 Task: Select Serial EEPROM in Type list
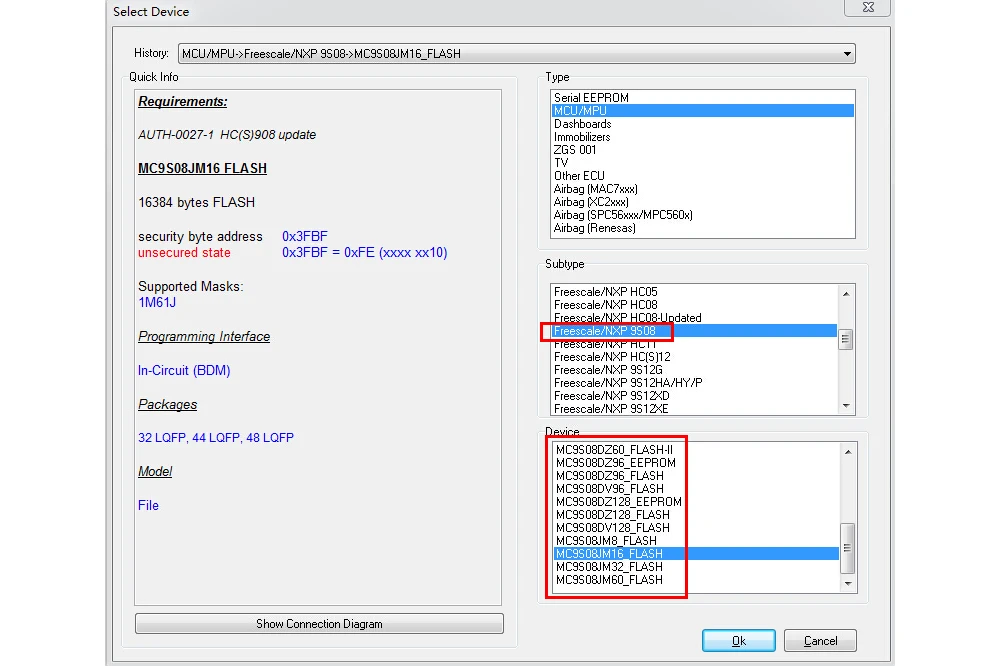702,98
